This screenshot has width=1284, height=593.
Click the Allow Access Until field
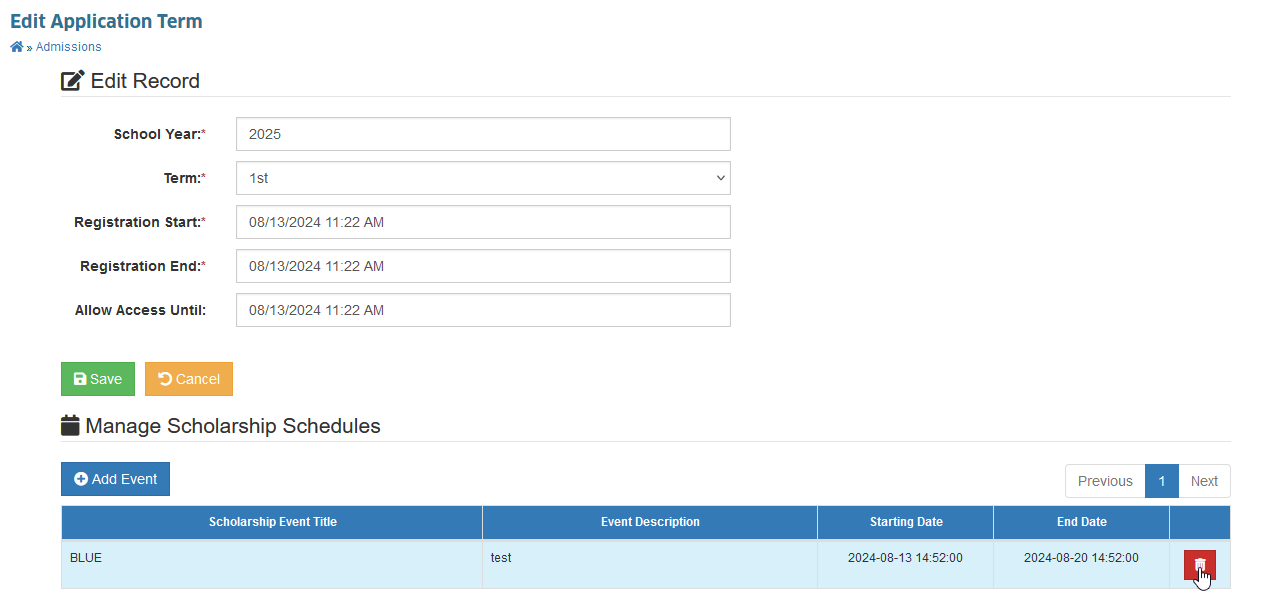483,310
